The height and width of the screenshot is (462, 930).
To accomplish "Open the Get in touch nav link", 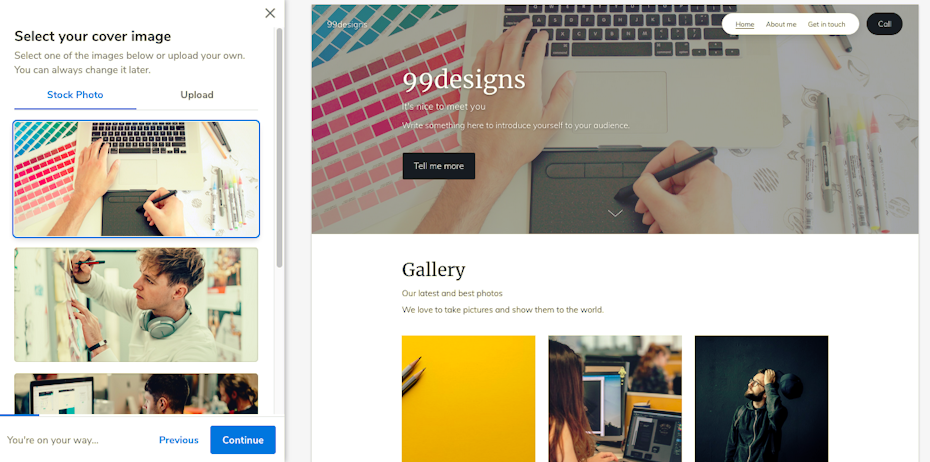I will pos(826,24).
